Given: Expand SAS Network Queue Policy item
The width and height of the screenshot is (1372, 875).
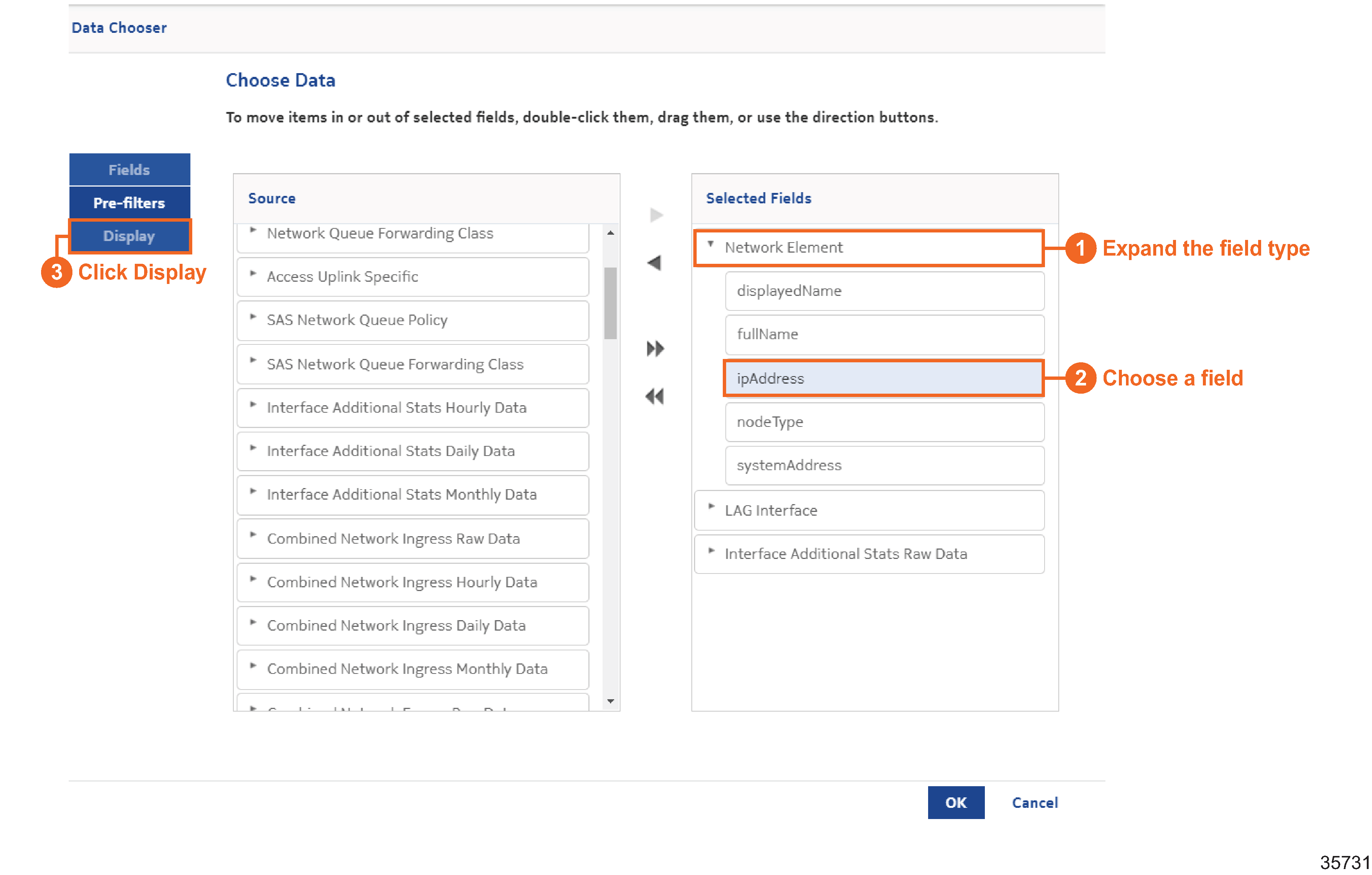Looking at the screenshot, I should coord(253,317).
